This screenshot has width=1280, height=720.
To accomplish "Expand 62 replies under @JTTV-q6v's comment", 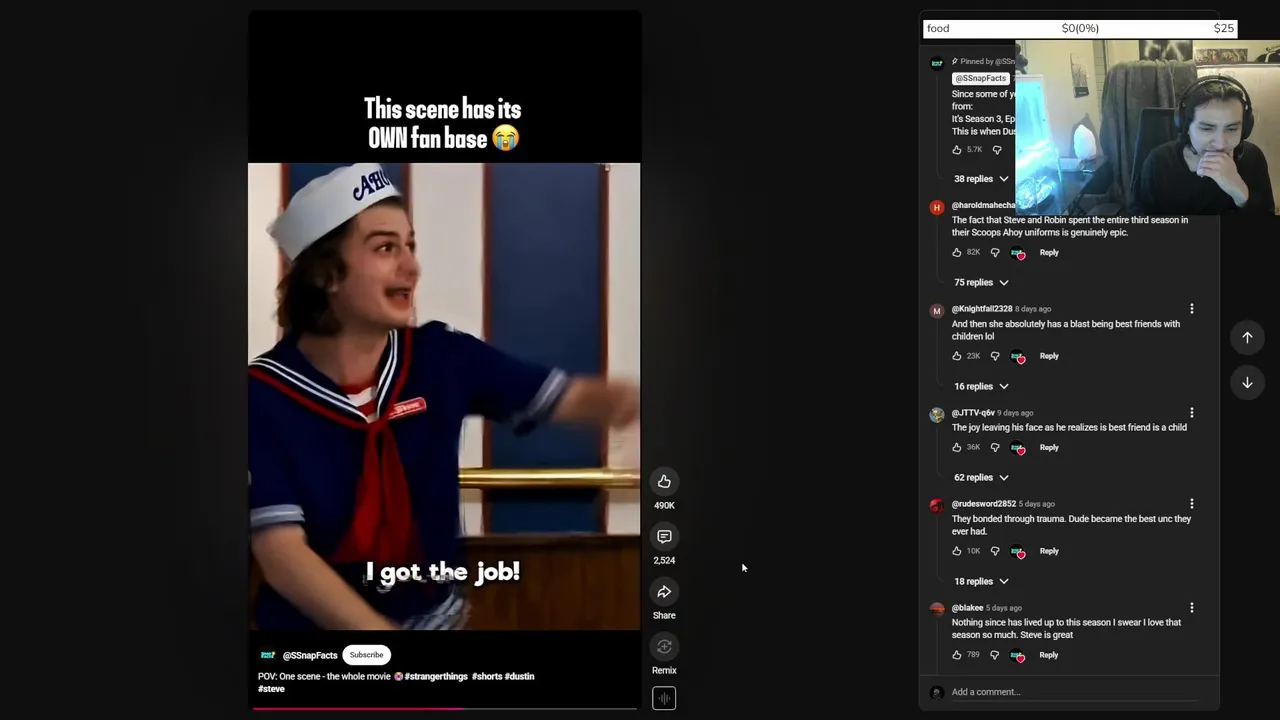I will click(981, 478).
